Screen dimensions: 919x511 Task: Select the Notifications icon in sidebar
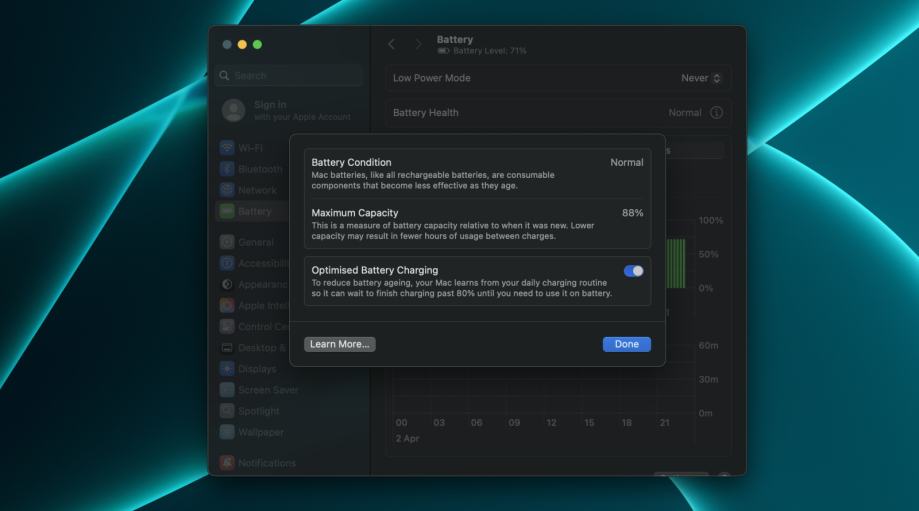tap(227, 463)
